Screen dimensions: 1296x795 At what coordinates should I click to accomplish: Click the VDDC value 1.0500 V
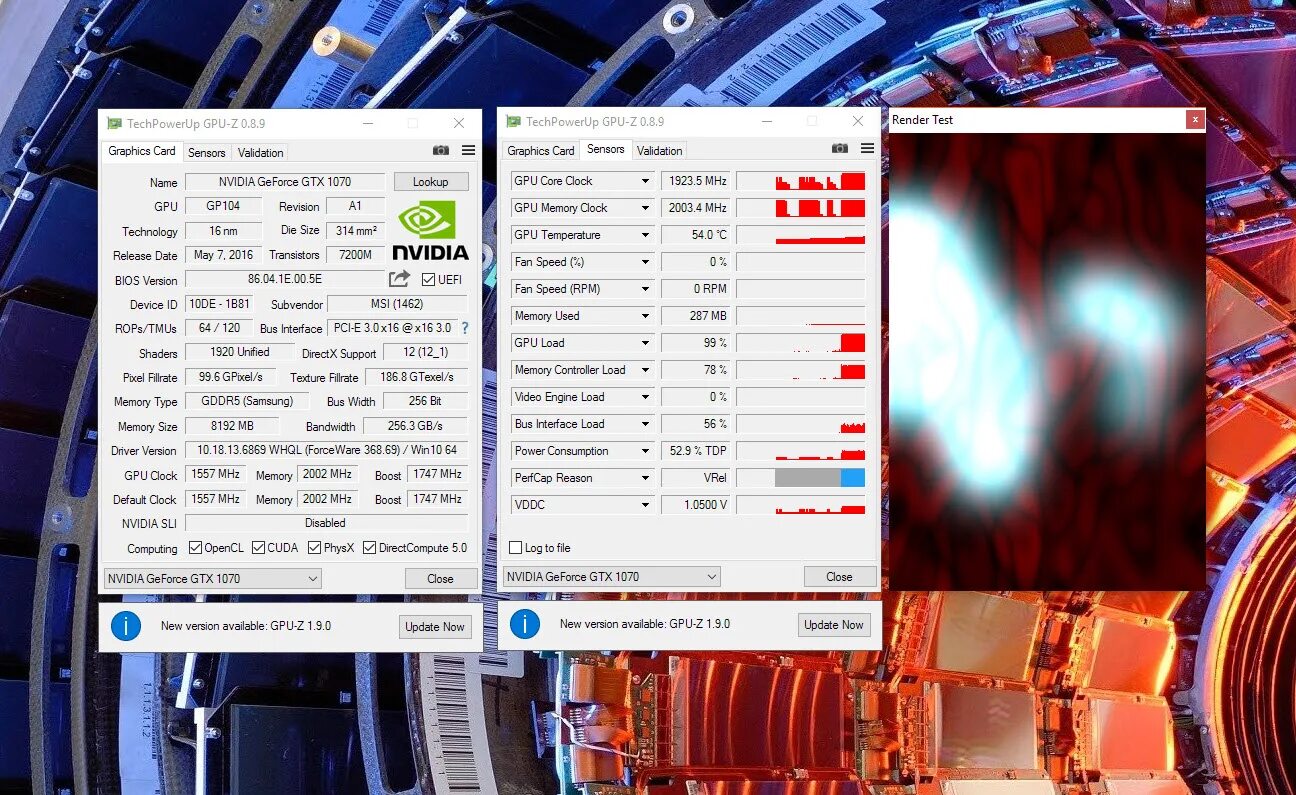696,505
